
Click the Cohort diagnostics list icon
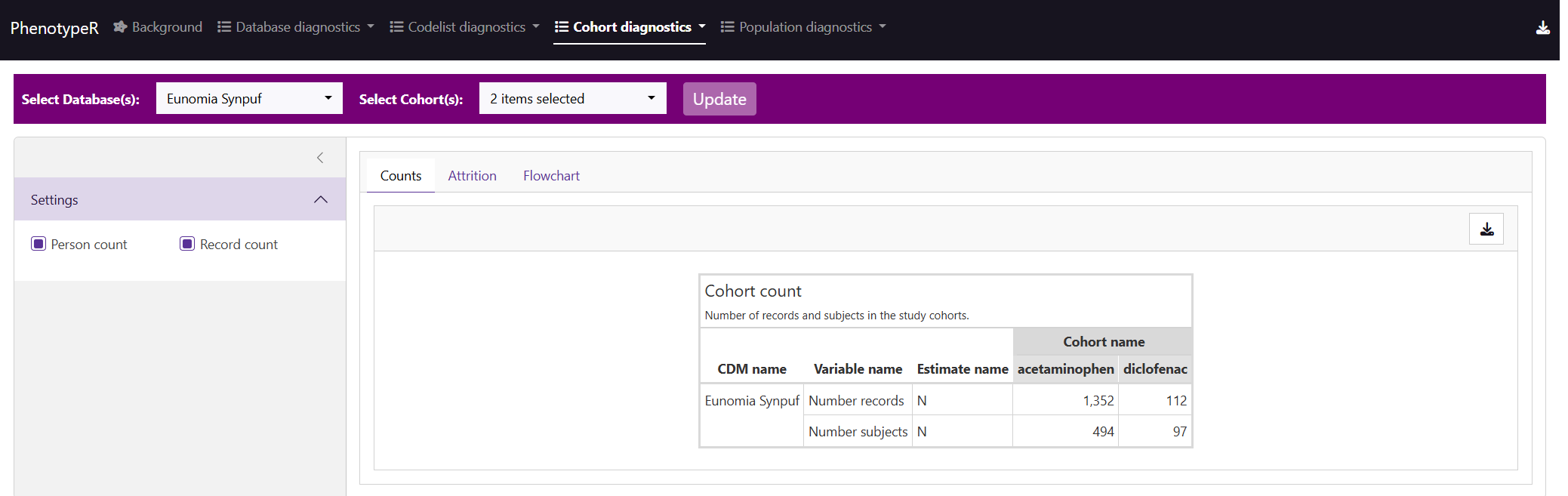(562, 27)
